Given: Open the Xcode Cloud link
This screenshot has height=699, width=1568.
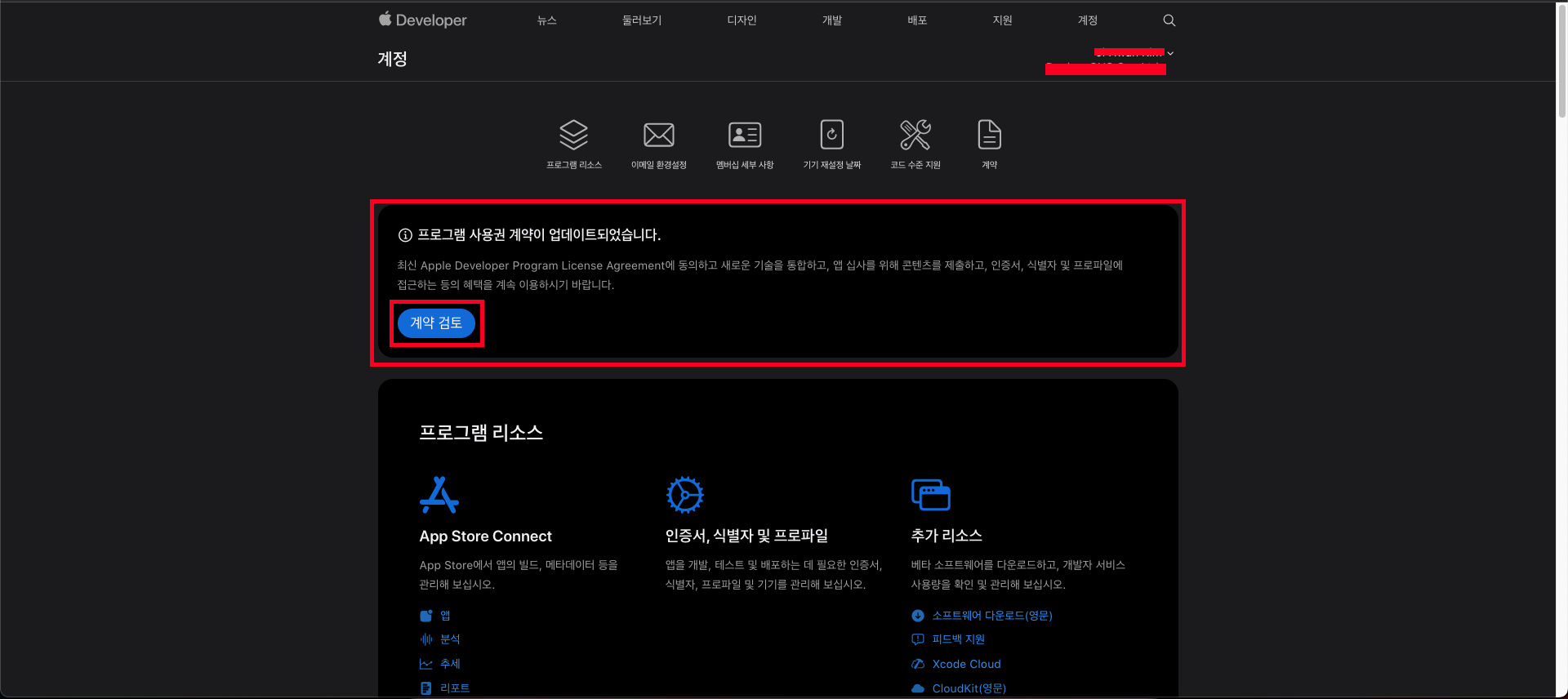Looking at the screenshot, I should point(966,664).
